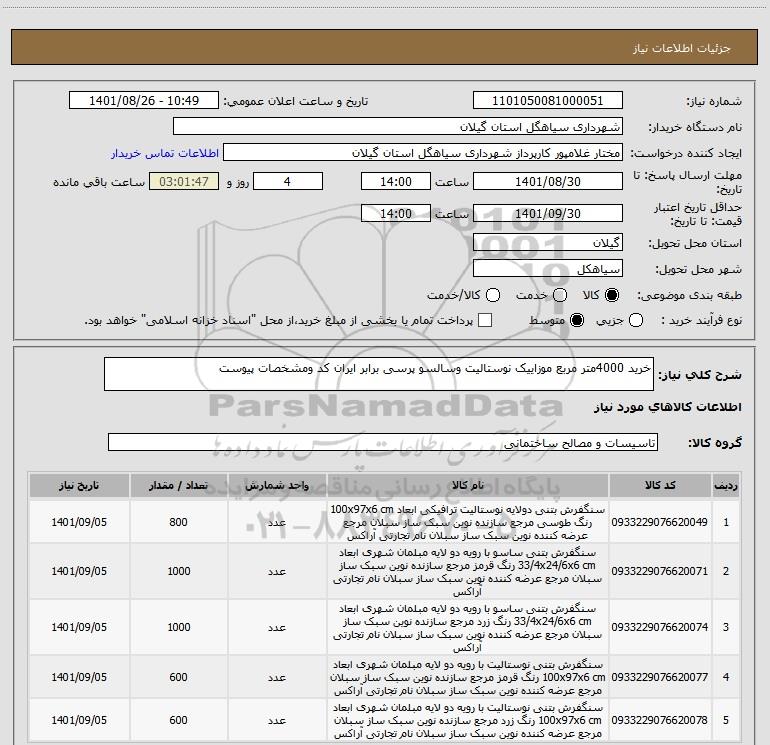Click the ردیف column header
Image resolution: width=770 pixels, height=745 pixels.
click(x=726, y=485)
